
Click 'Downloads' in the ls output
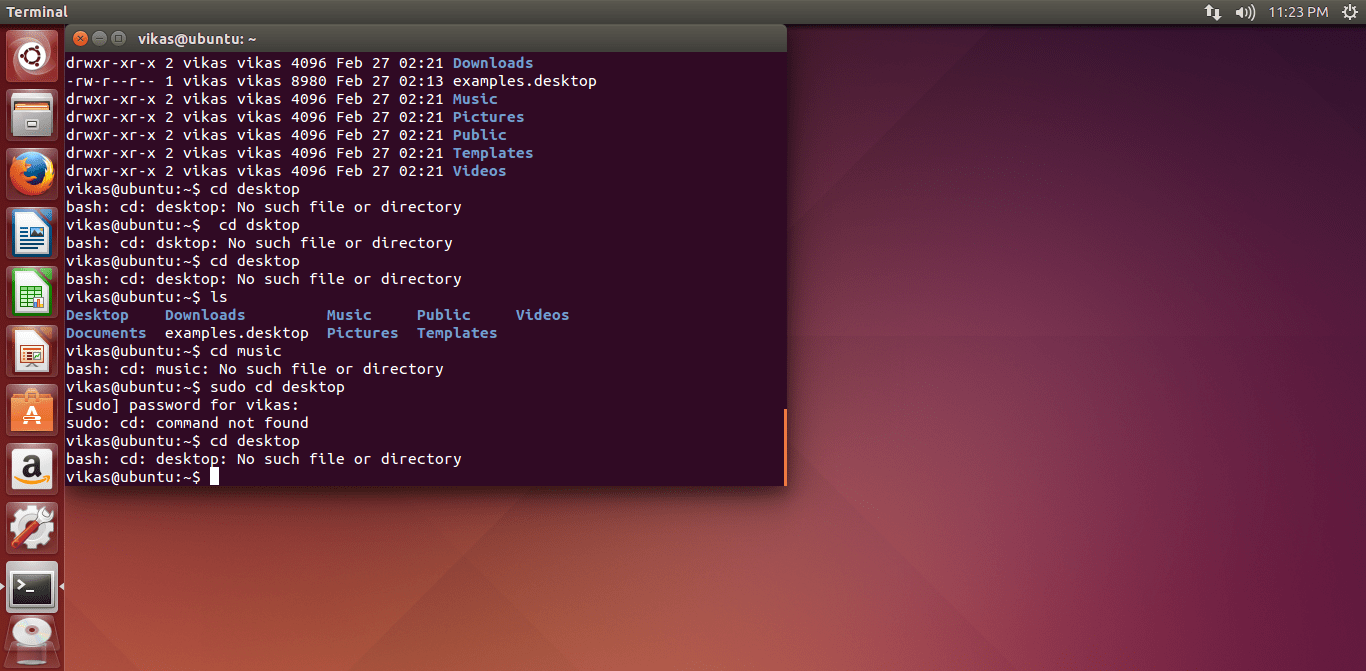tap(205, 315)
